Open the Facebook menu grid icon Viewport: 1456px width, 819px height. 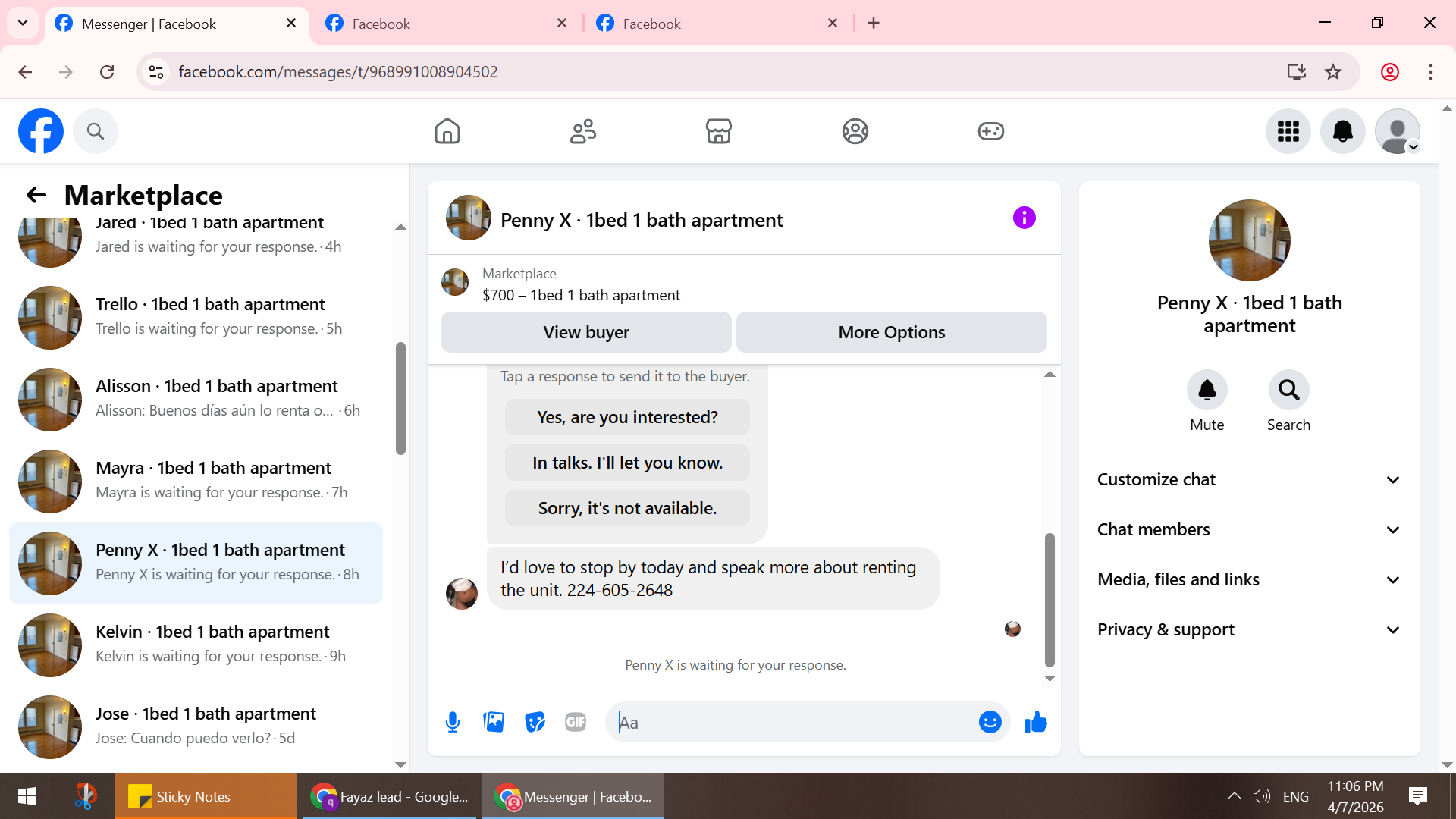coord(1288,131)
